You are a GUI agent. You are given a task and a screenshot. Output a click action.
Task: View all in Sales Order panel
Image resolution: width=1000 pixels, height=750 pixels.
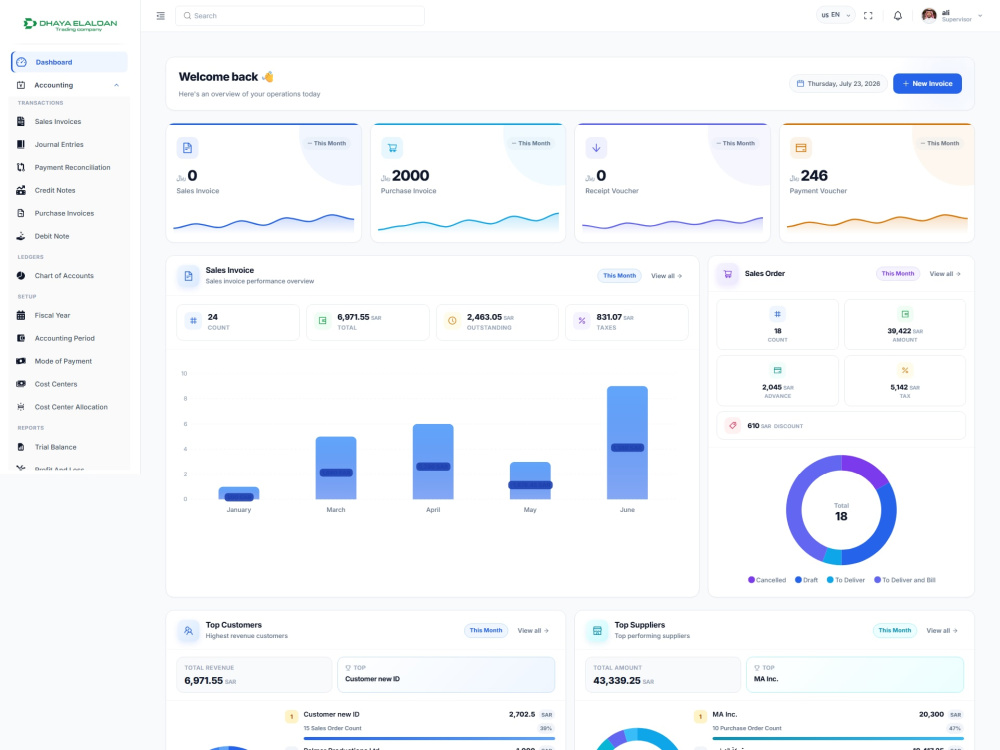[x=945, y=274]
